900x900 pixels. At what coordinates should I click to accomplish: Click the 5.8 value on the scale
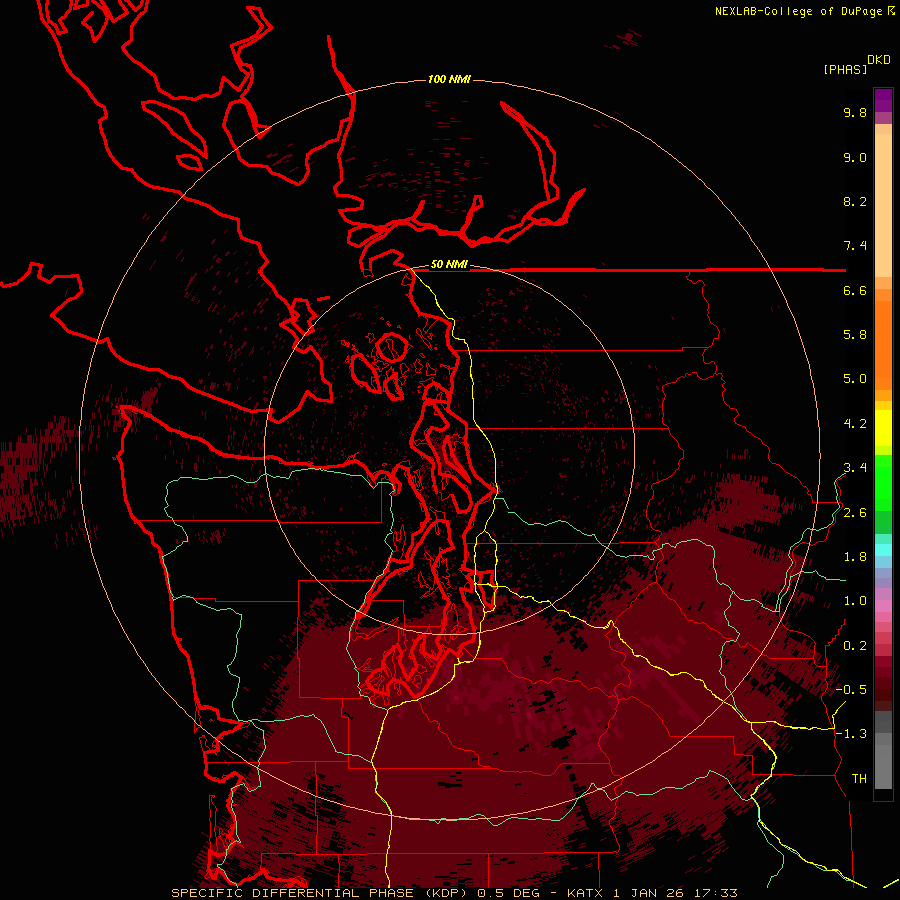[x=855, y=335]
